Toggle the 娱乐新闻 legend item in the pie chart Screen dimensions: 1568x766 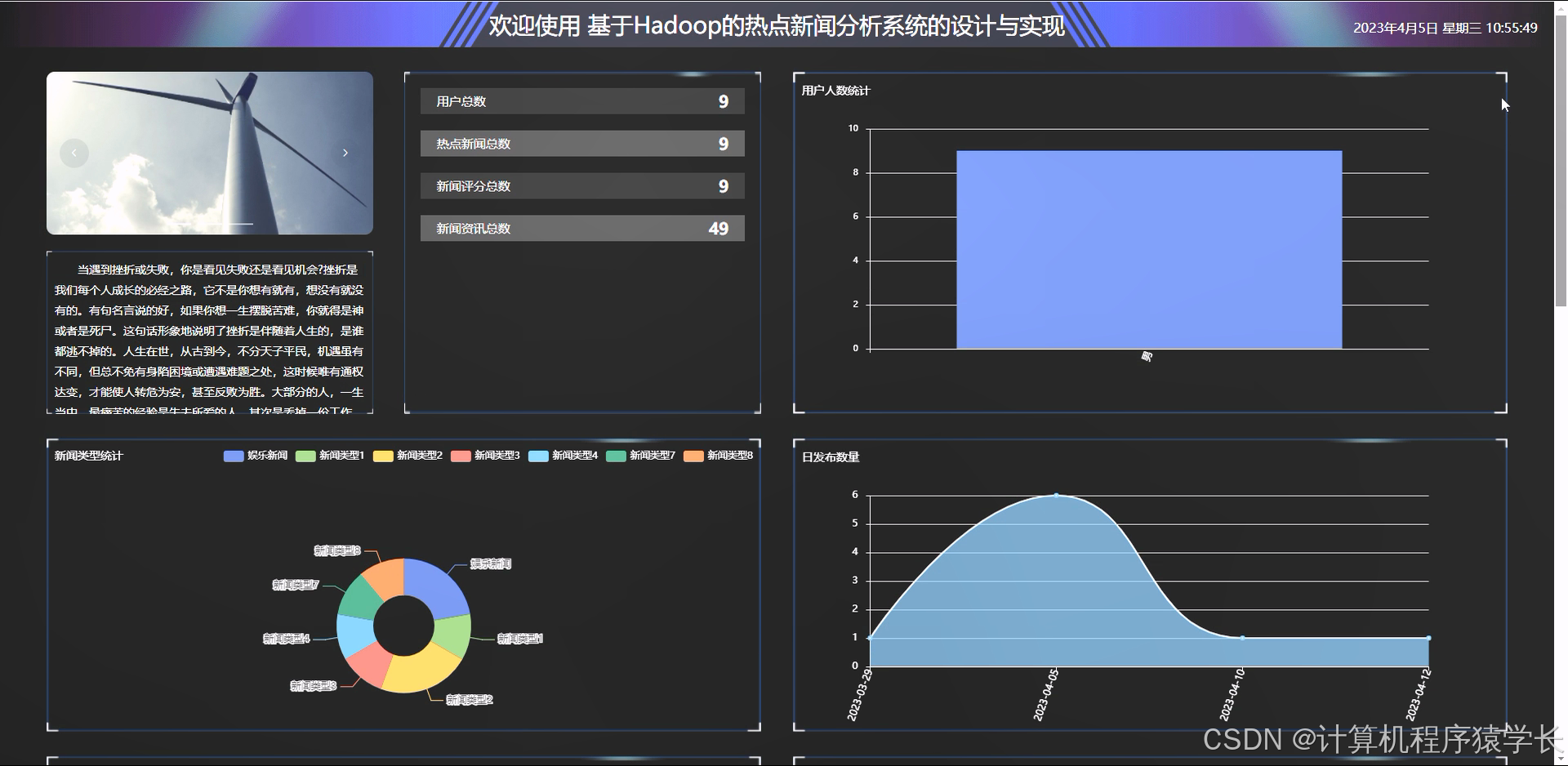[x=254, y=456]
